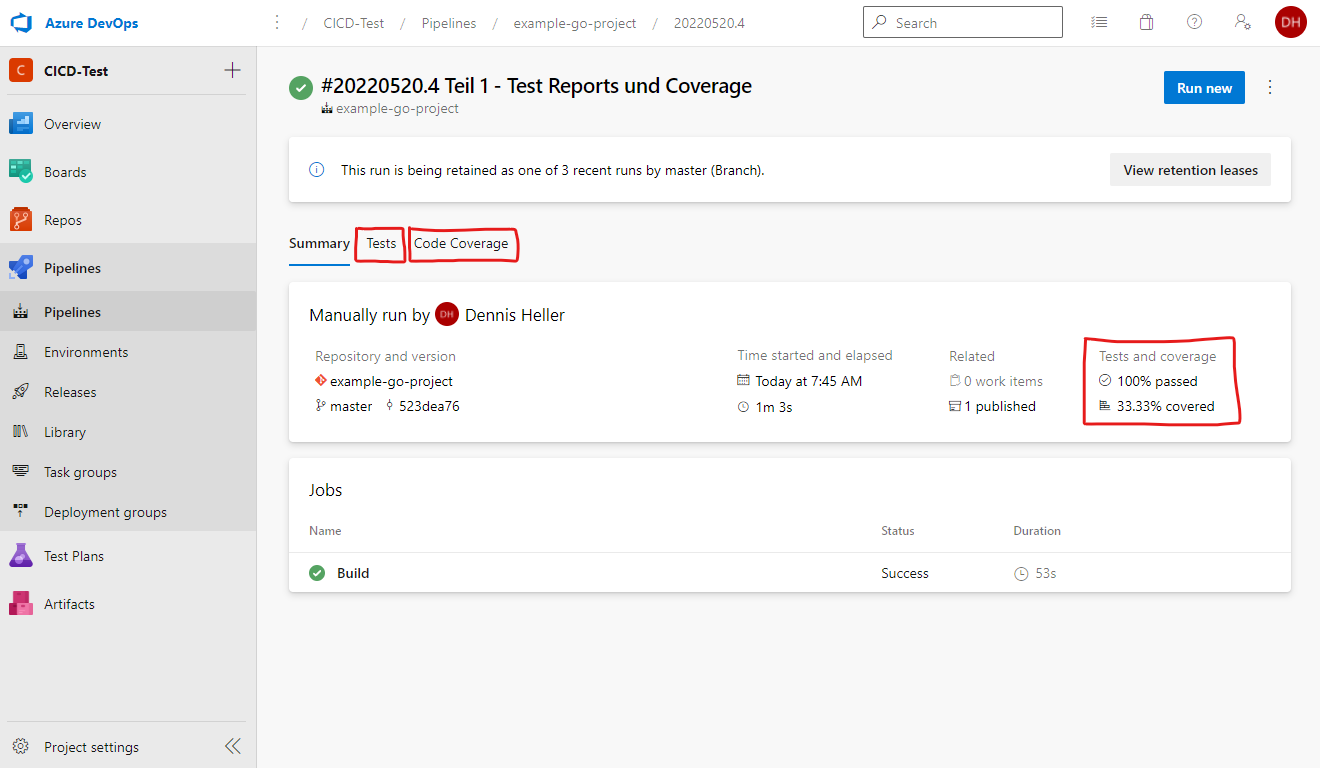Switch to the Tests tab
1320x768 pixels.
point(380,243)
